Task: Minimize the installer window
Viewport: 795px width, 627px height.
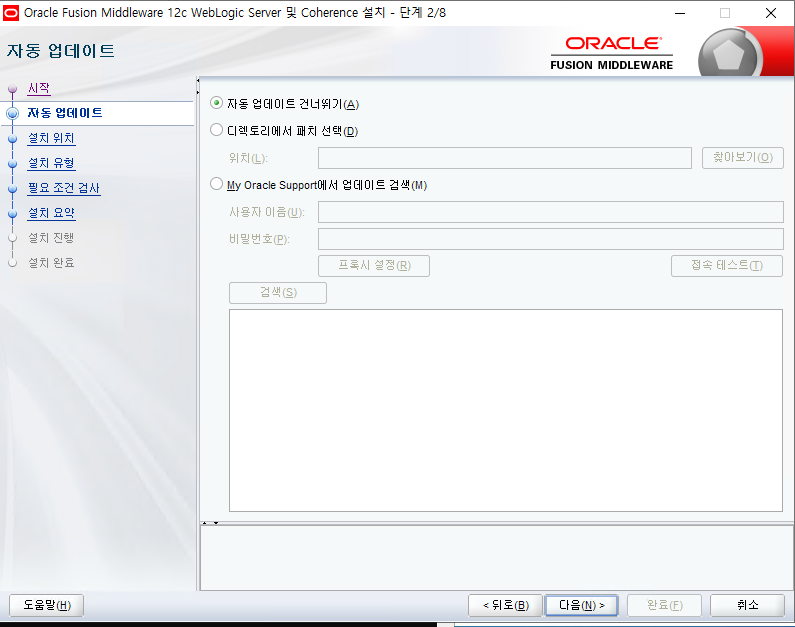Action: click(680, 13)
